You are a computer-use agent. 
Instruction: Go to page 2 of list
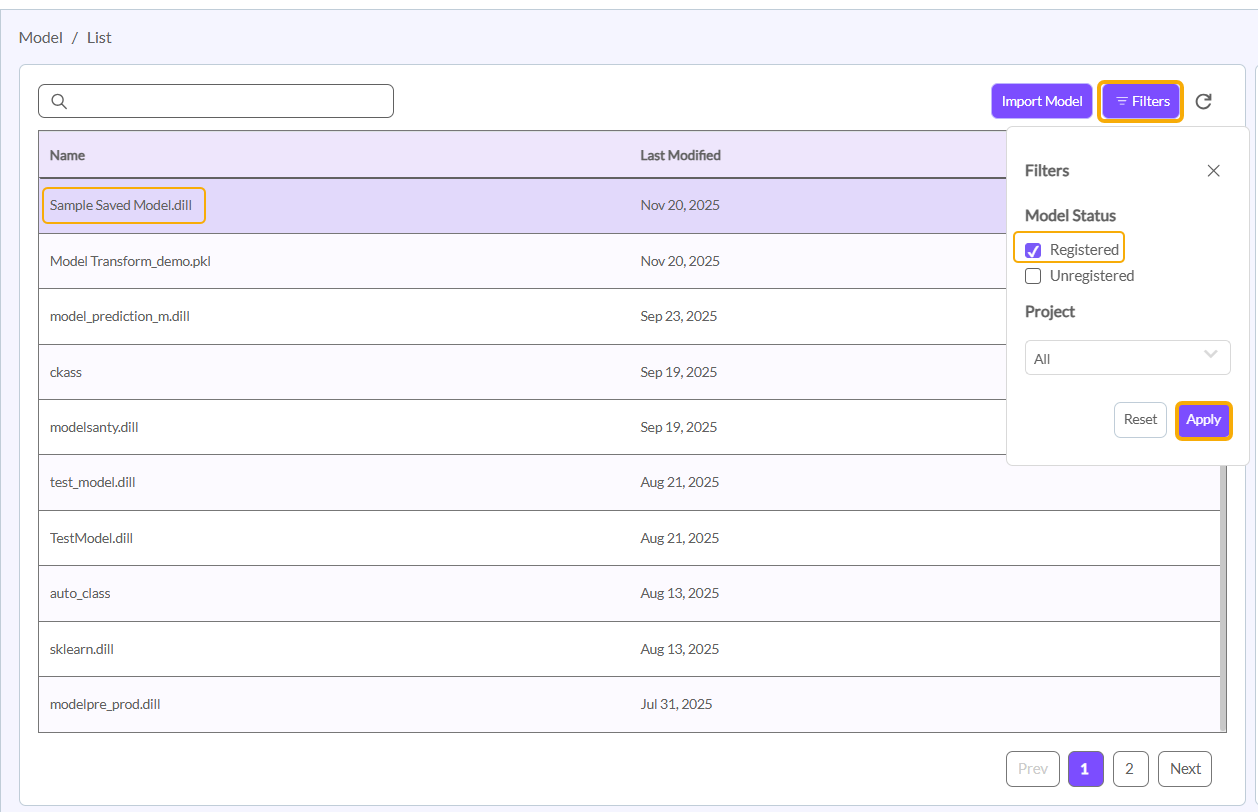pyautogui.click(x=1130, y=769)
